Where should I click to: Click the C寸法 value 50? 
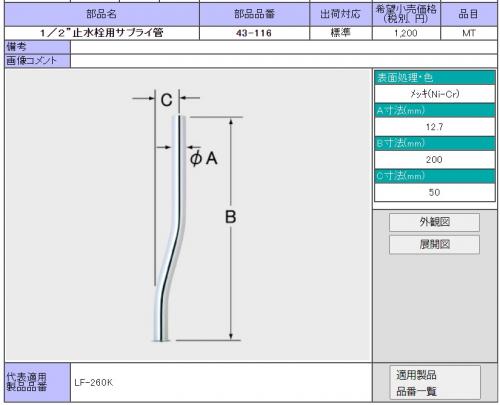pyautogui.click(x=435, y=192)
